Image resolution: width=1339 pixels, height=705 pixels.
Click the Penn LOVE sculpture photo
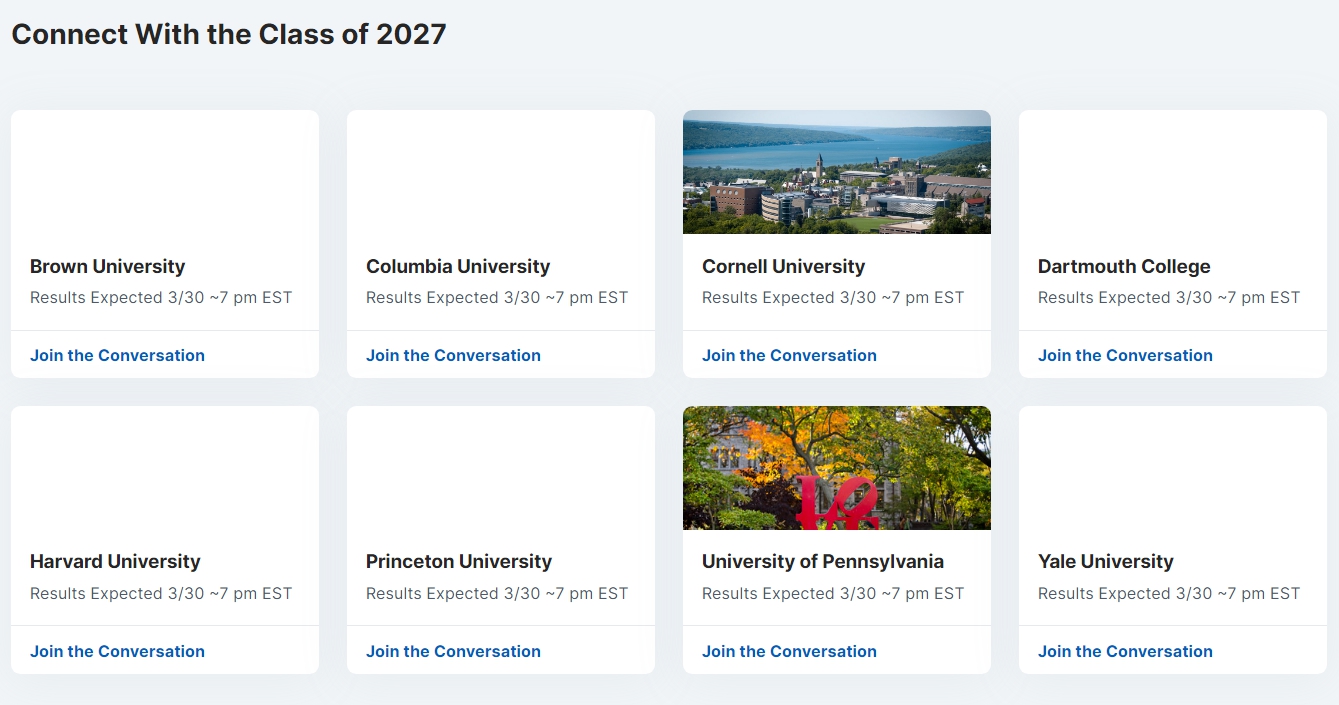coord(837,468)
